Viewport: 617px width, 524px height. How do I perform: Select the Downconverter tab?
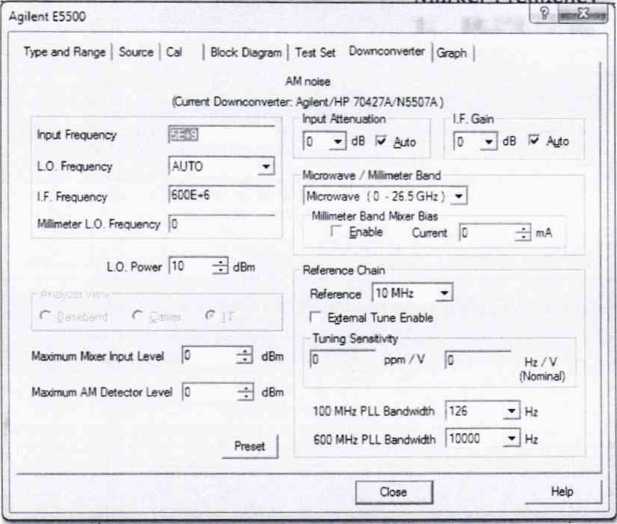coord(387,51)
